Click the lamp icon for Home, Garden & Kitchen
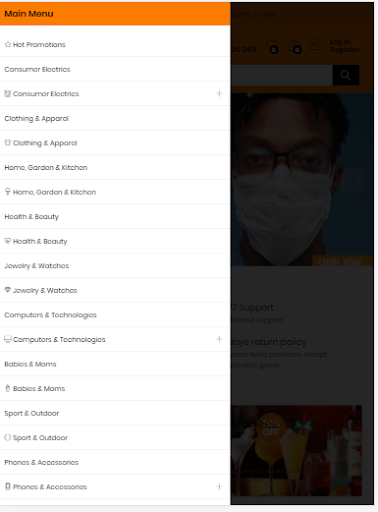The image size is (378, 512). pos(8,192)
